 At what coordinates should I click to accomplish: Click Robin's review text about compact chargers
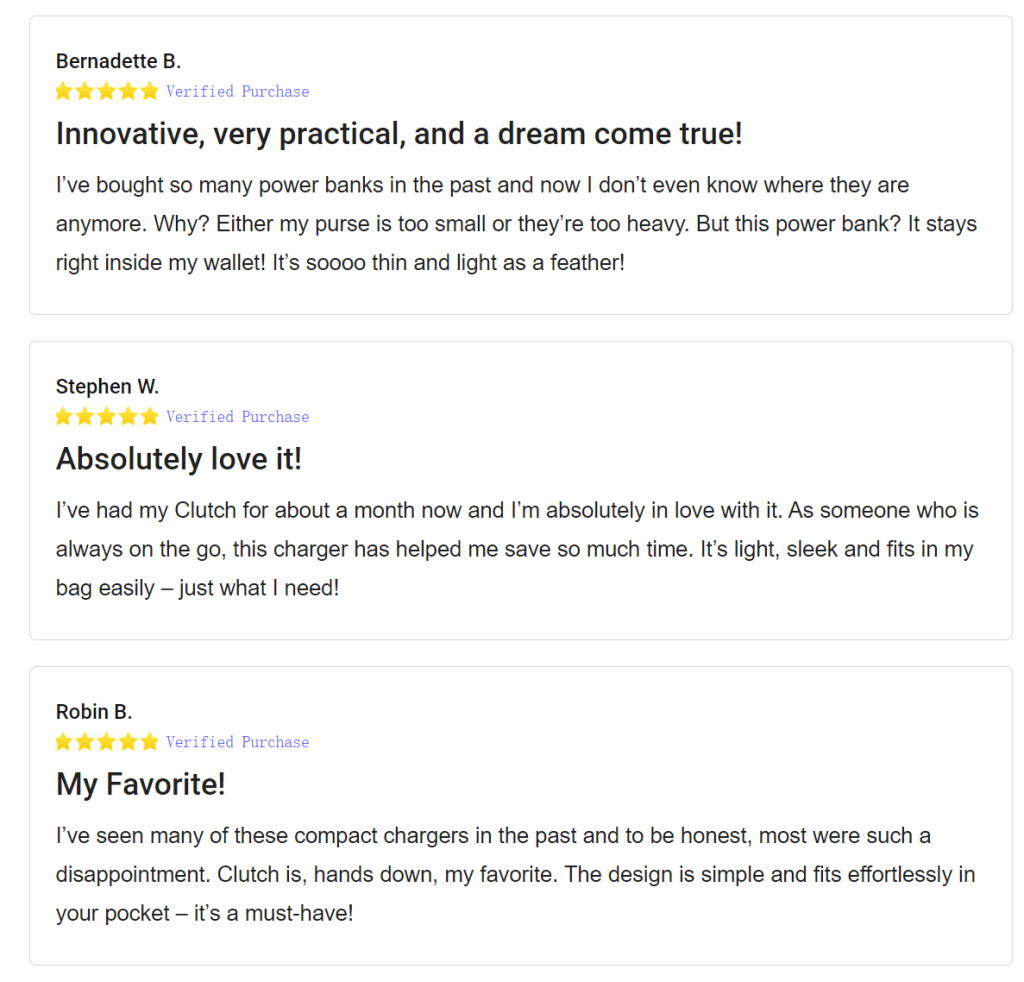point(515,874)
